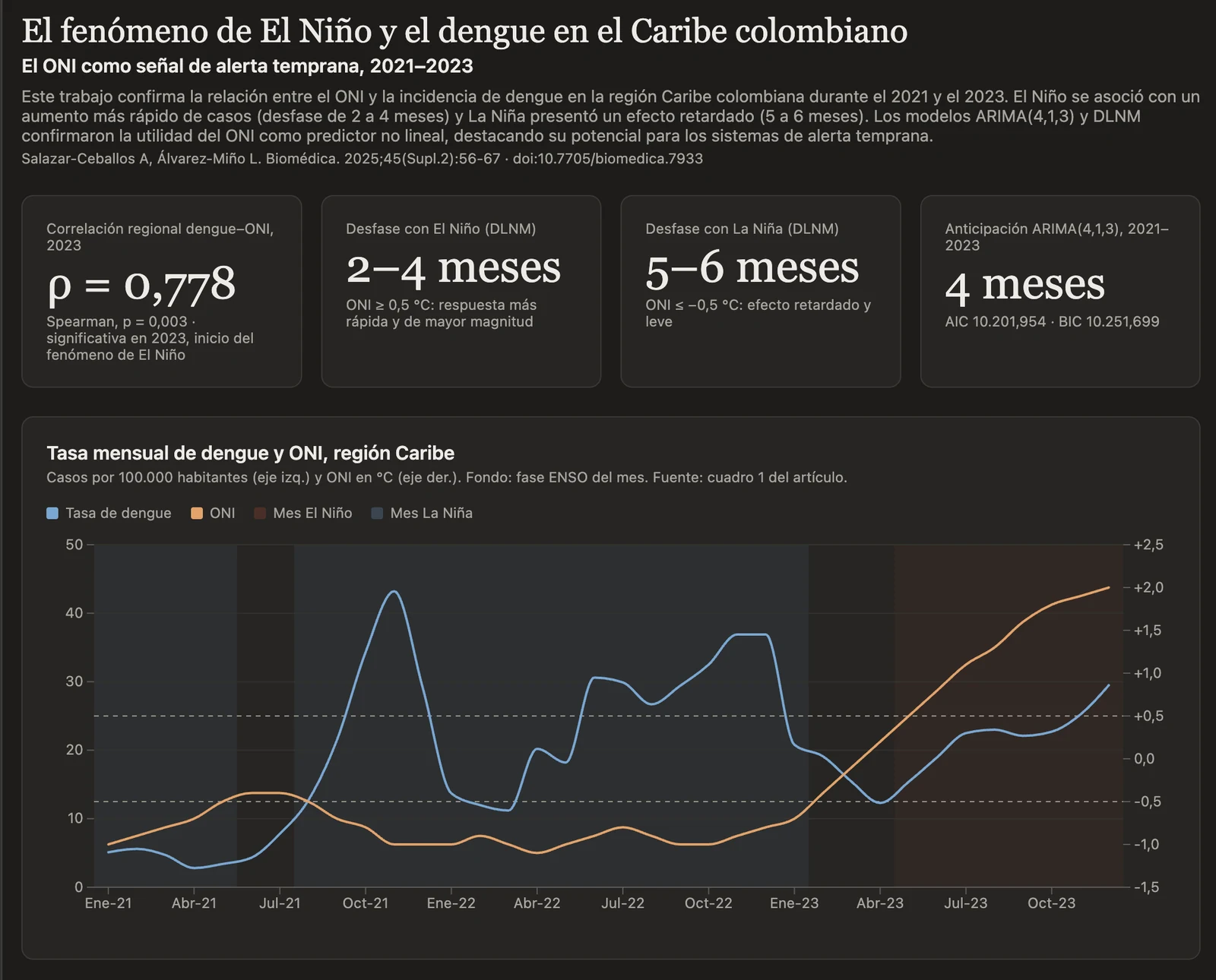The image size is (1216, 980).
Task: Toggle the 'Mes El Niño' legend label
Action: (312, 514)
